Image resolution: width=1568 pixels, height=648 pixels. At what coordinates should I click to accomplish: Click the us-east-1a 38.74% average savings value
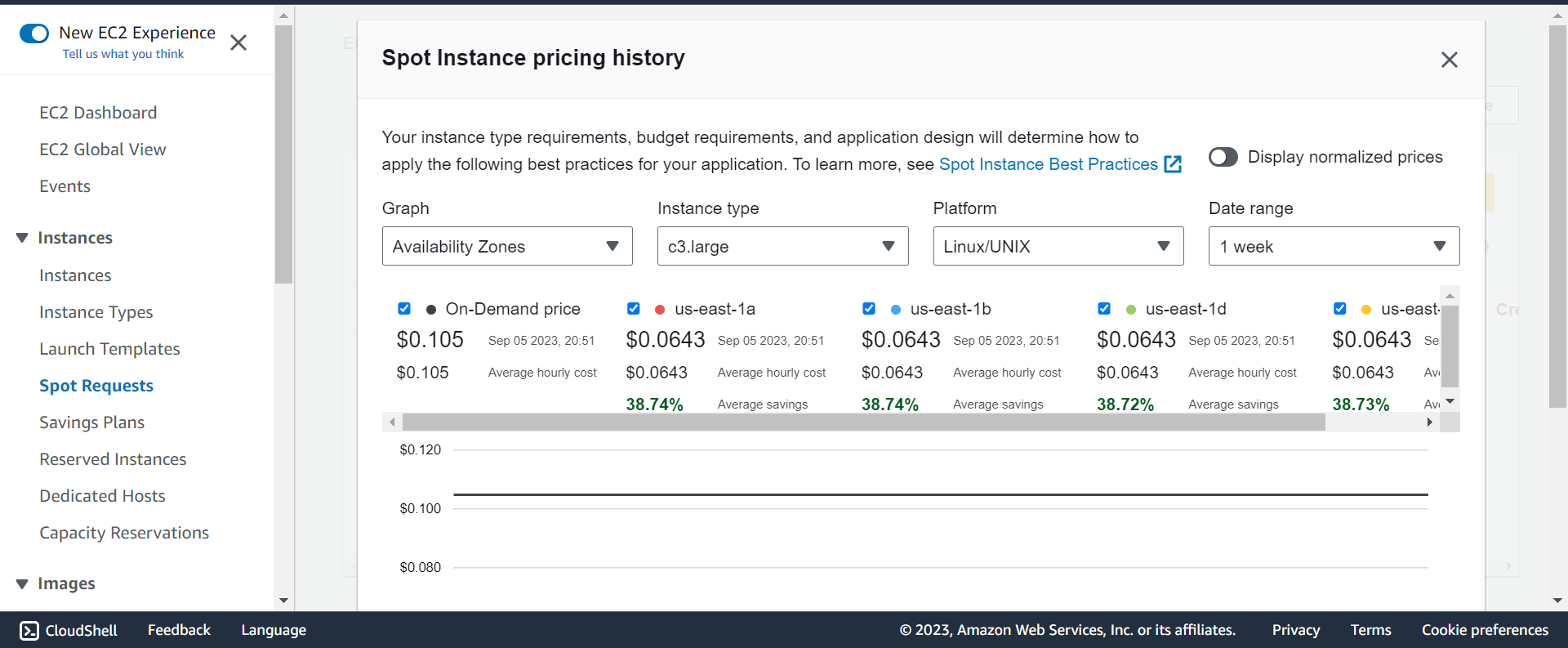coord(654,404)
